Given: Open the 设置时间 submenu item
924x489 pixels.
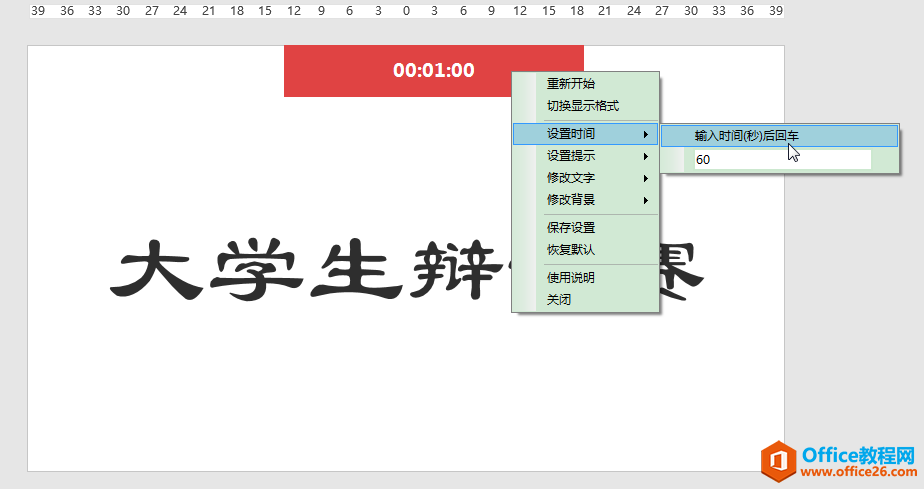Looking at the screenshot, I should [x=585, y=134].
